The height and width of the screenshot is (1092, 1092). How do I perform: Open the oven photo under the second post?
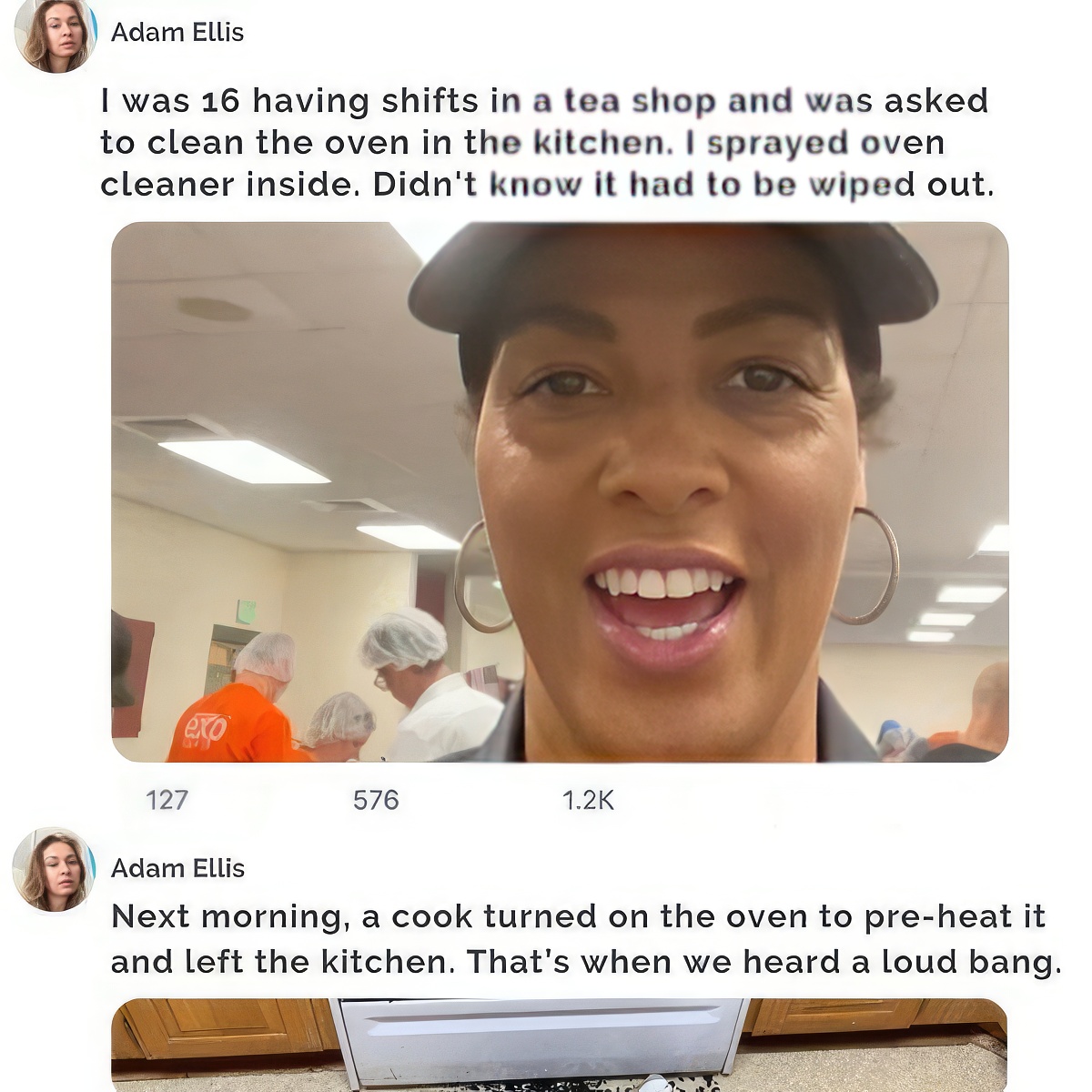tap(559, 1045)
